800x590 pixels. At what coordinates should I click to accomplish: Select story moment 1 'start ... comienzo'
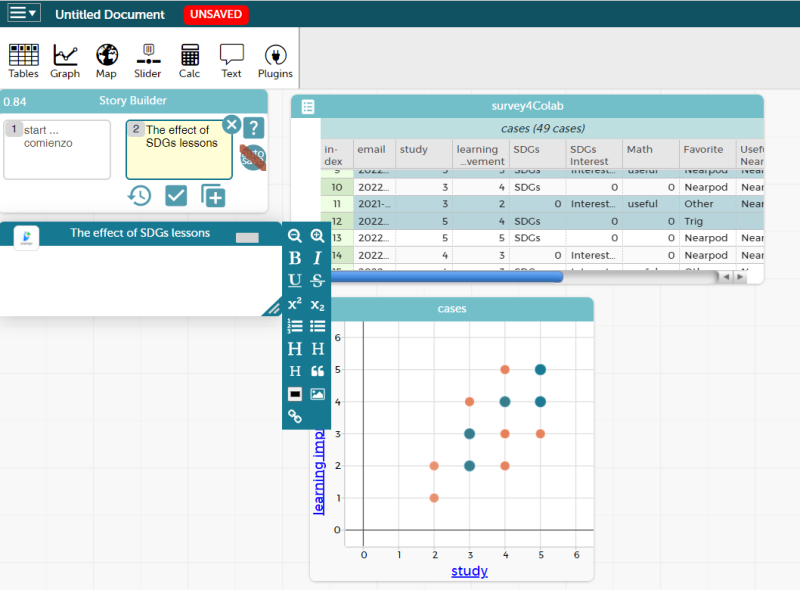click(56, 149)
